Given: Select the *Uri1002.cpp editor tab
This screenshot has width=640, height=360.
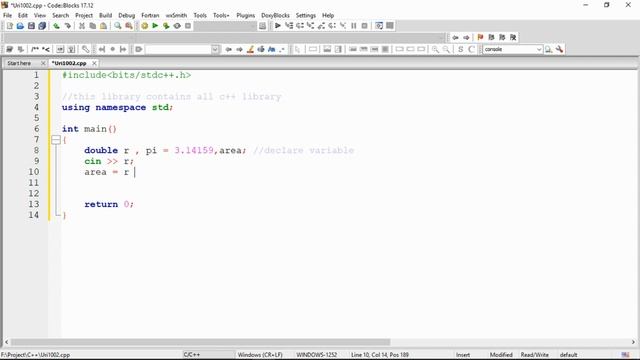Looking at the screenshot, I should click(69, 63).
